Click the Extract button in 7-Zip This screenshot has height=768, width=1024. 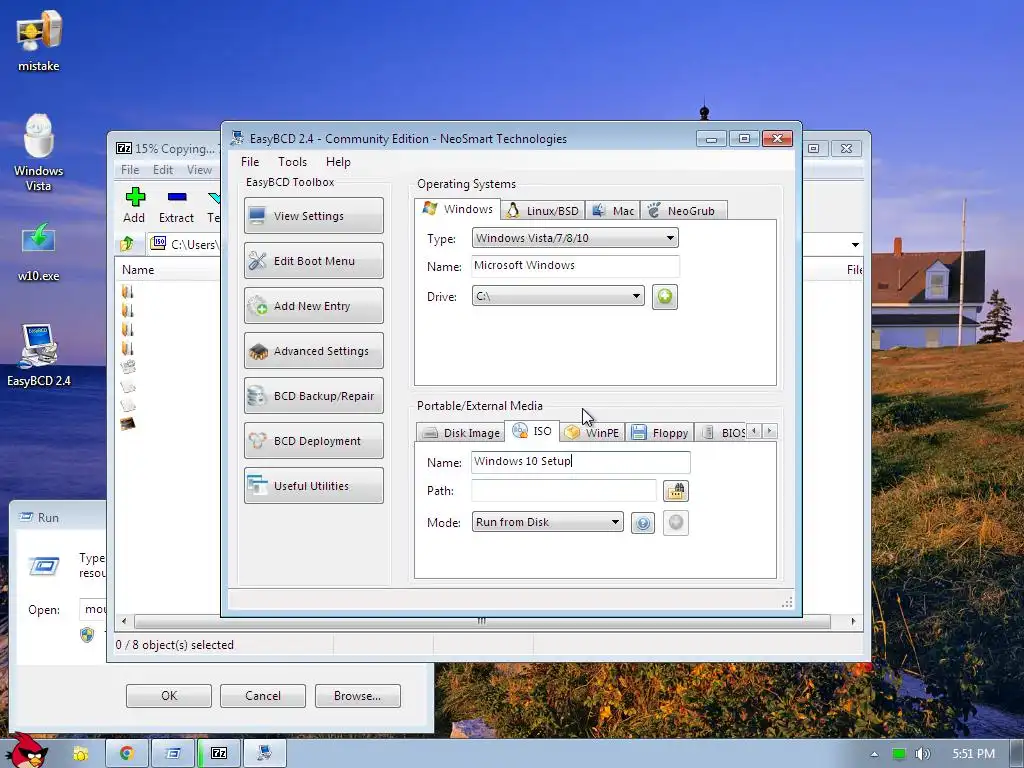(x=176, y=206)
